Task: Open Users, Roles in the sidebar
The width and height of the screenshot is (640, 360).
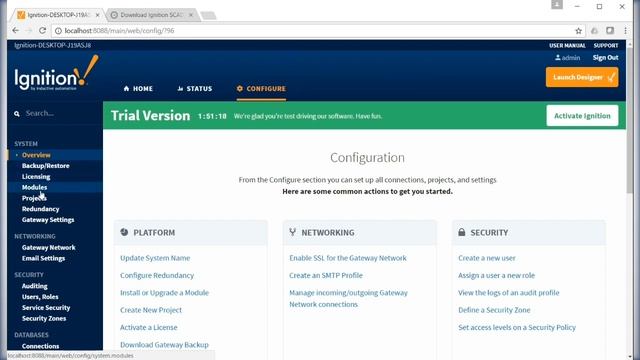Action: tap(40, 297)
